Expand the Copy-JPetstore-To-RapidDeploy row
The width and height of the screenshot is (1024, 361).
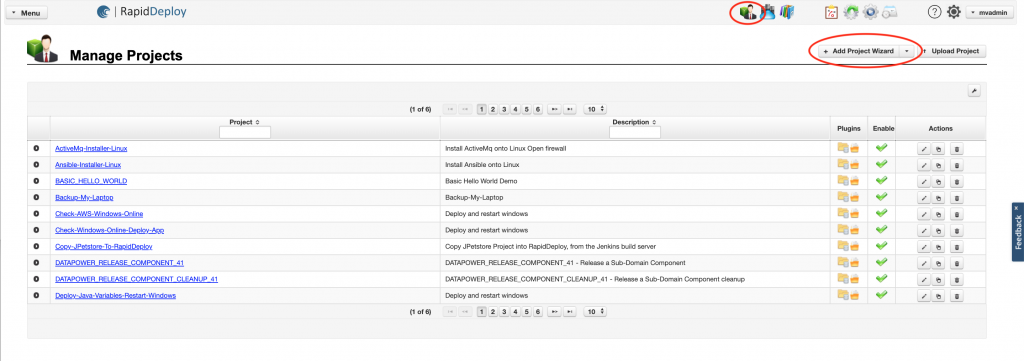(x=37, y=246)
